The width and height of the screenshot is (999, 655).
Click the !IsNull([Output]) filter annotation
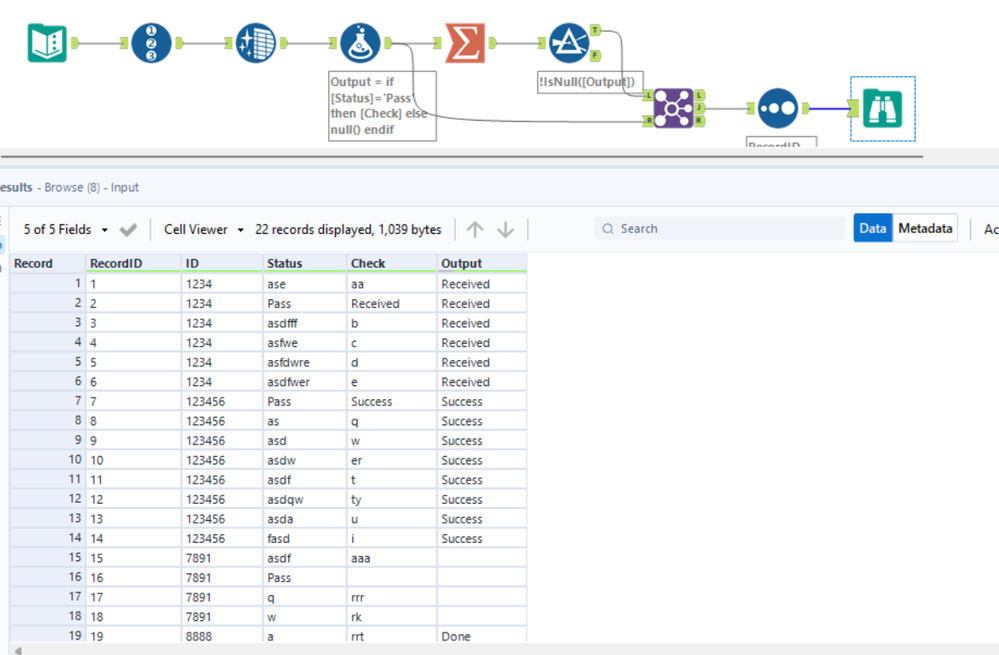[590, 82]
